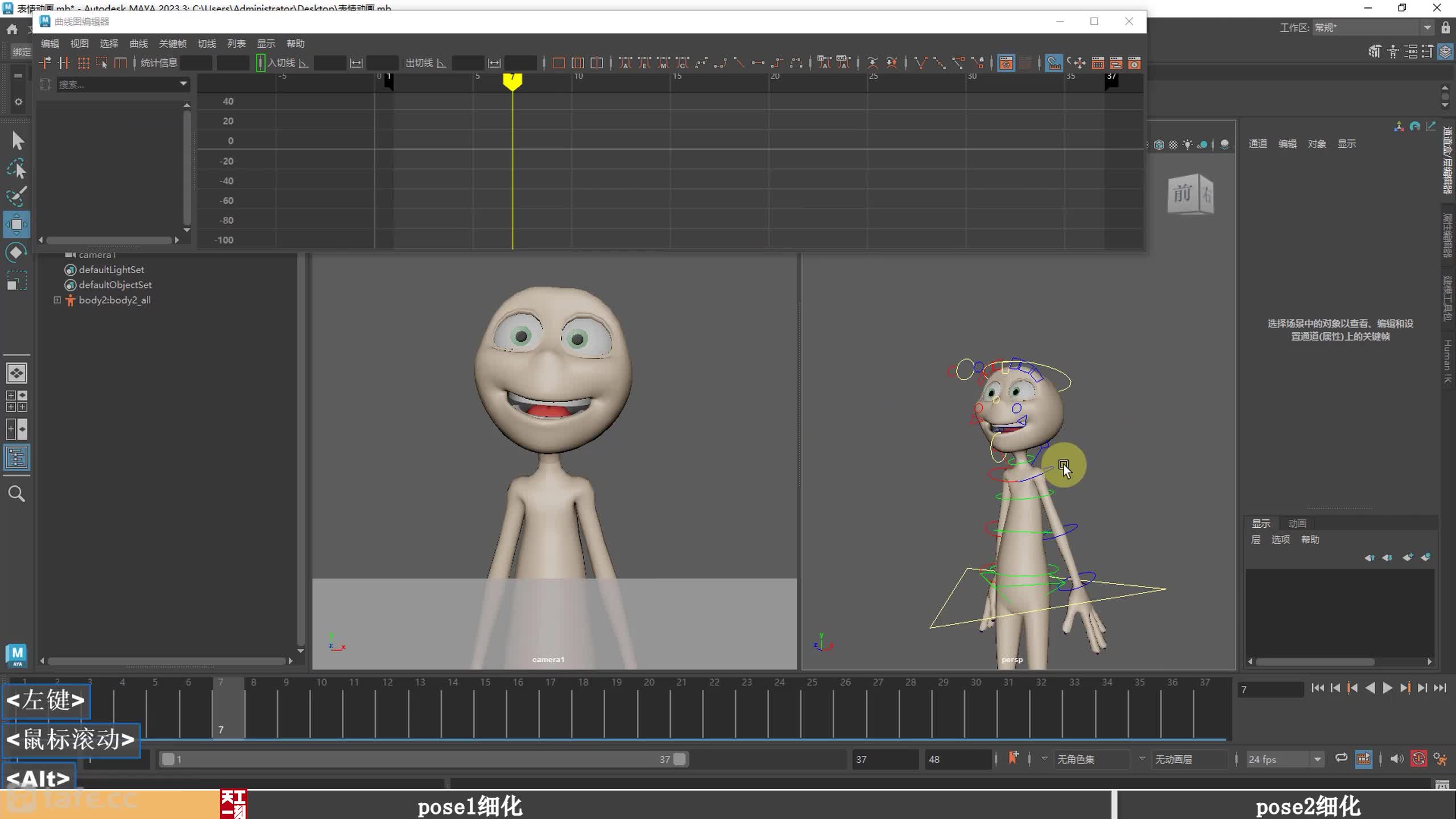Click the Frame All icon in Graph Editor
Screen dimensions: 1456x819
(x=559, y=63)
